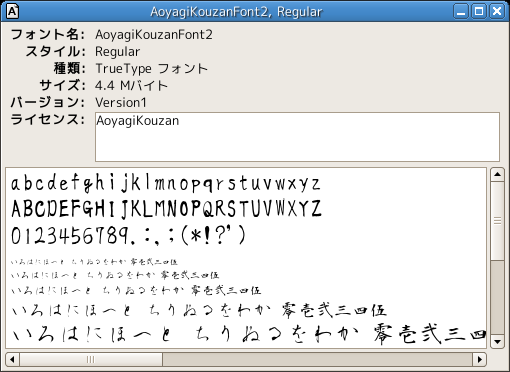Click the vertical scrollbar track below thumb
Viewport: 510px width, 372px height.
(497, 297)
